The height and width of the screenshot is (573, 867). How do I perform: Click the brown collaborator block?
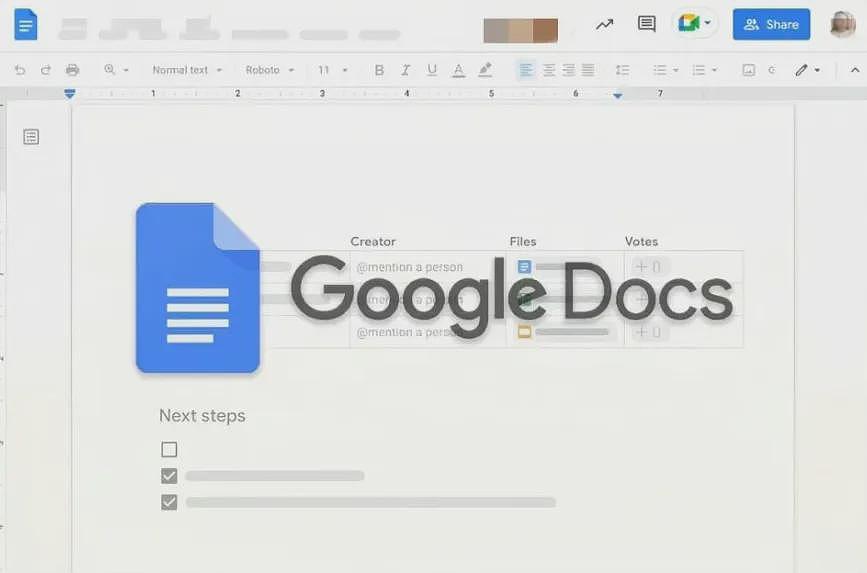546,30
